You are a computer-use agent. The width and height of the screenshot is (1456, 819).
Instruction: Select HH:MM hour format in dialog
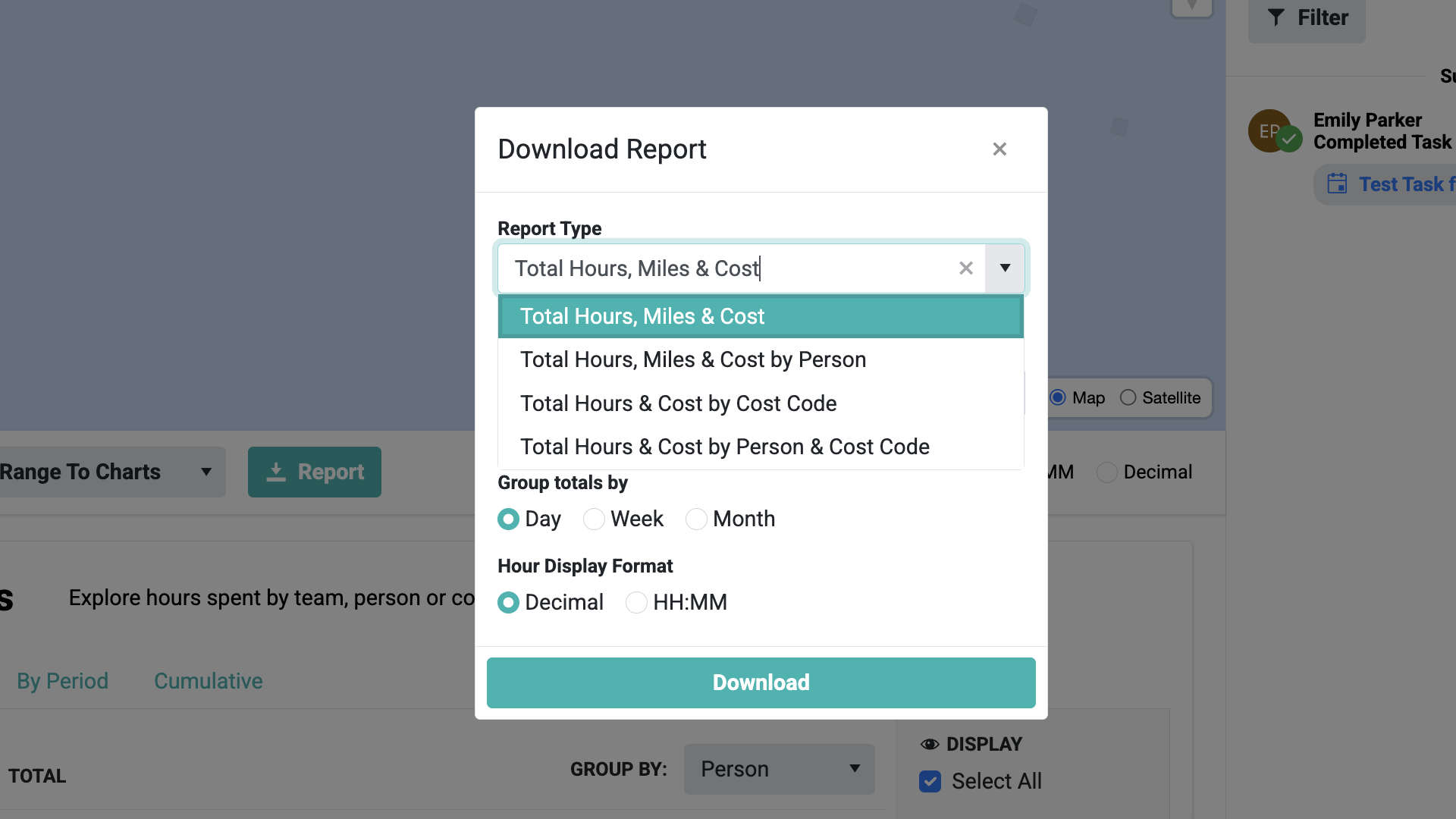(636, 602)
